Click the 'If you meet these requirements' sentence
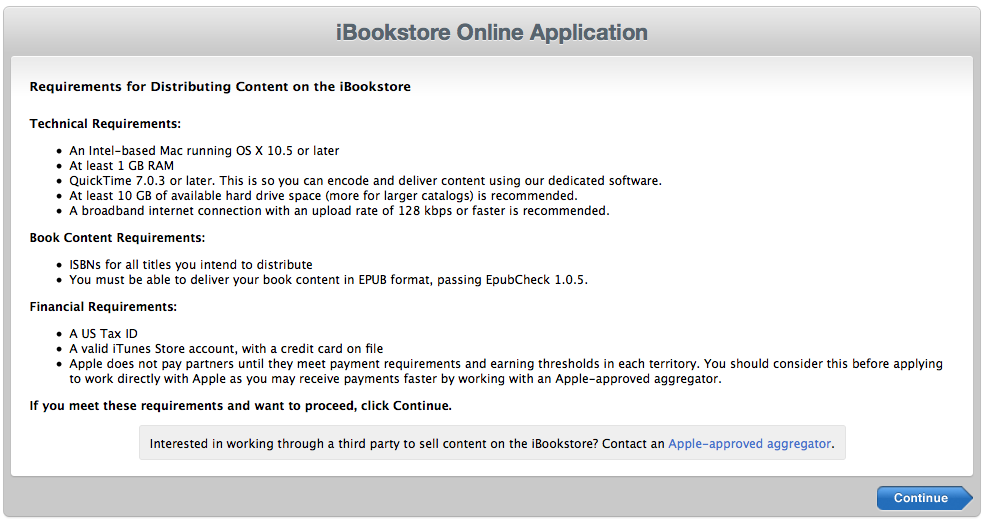This screenshot has width=990, height=524. click(240, 406)
